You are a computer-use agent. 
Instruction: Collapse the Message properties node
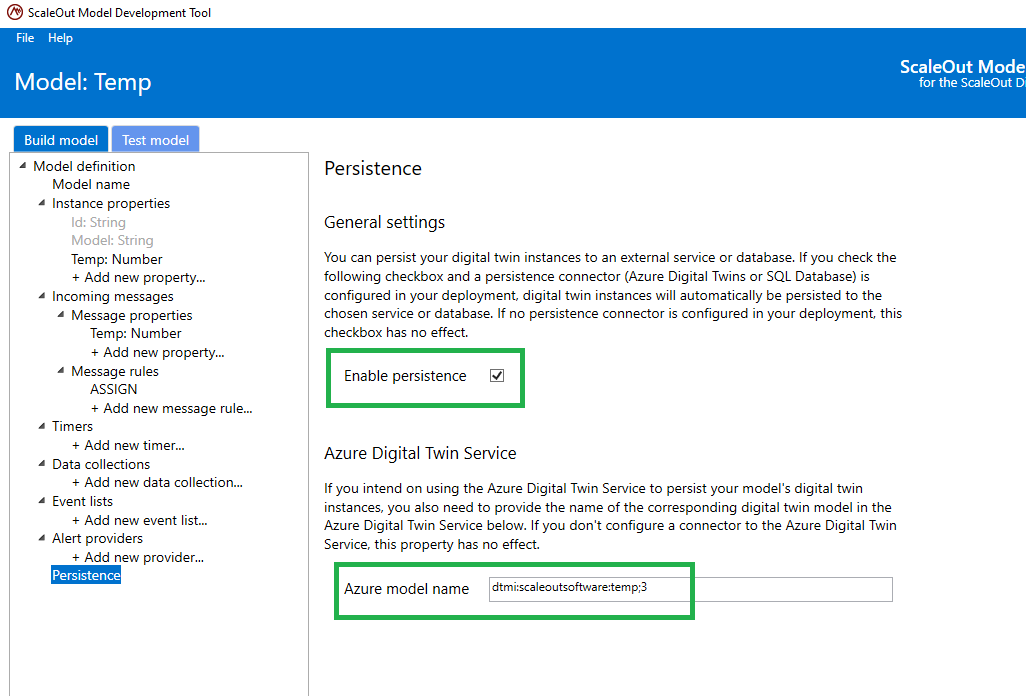click(61, 315)
